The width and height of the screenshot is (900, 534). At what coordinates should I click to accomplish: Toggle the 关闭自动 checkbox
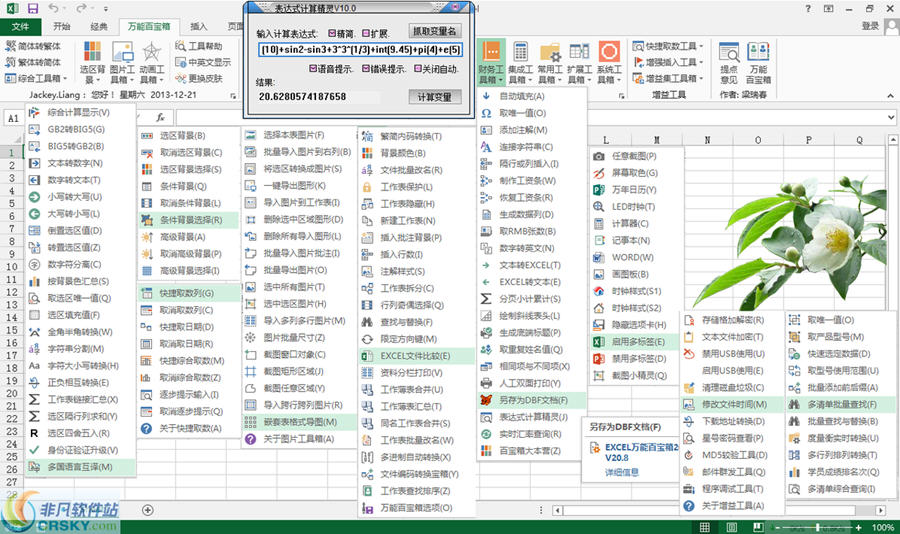(418, 68)
